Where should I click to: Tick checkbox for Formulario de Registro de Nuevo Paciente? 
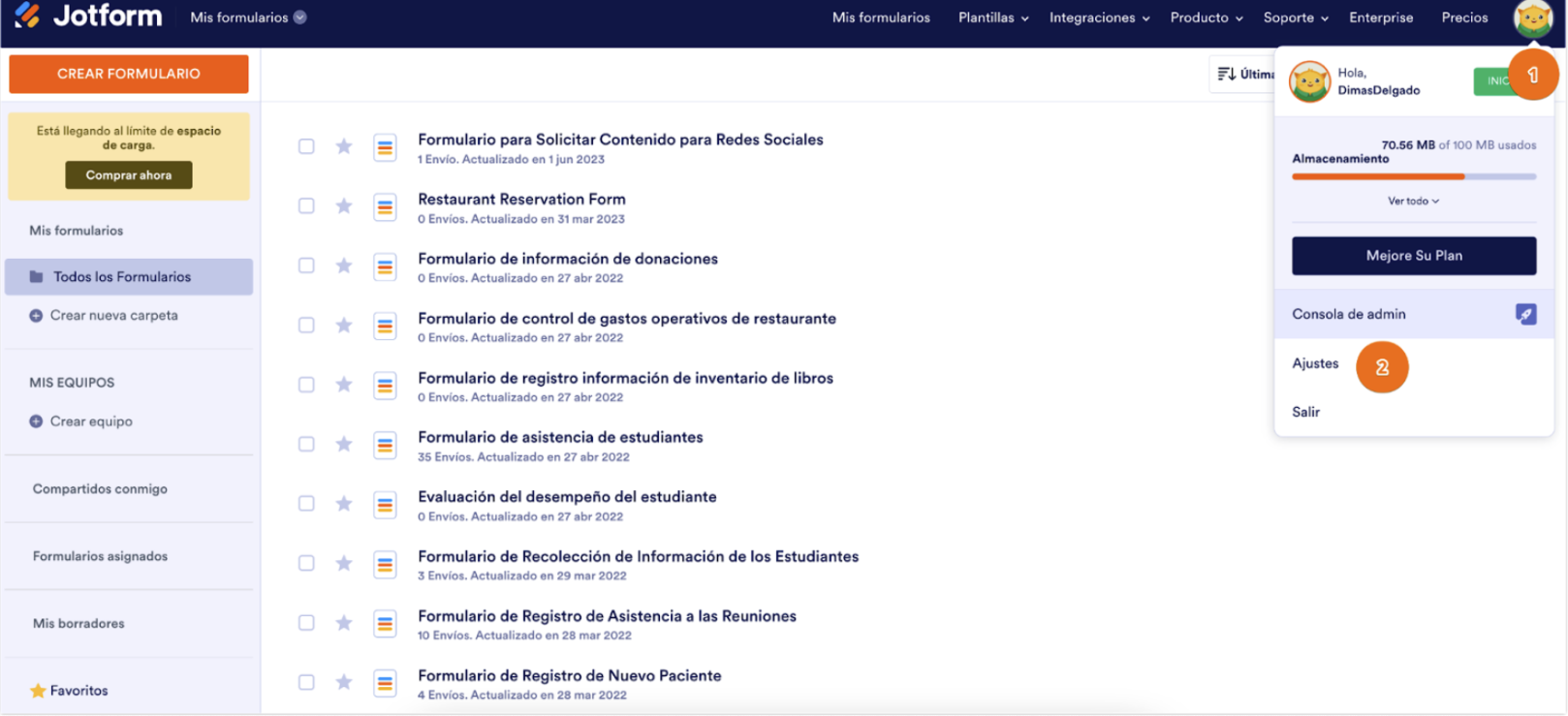tap(306, 683)
